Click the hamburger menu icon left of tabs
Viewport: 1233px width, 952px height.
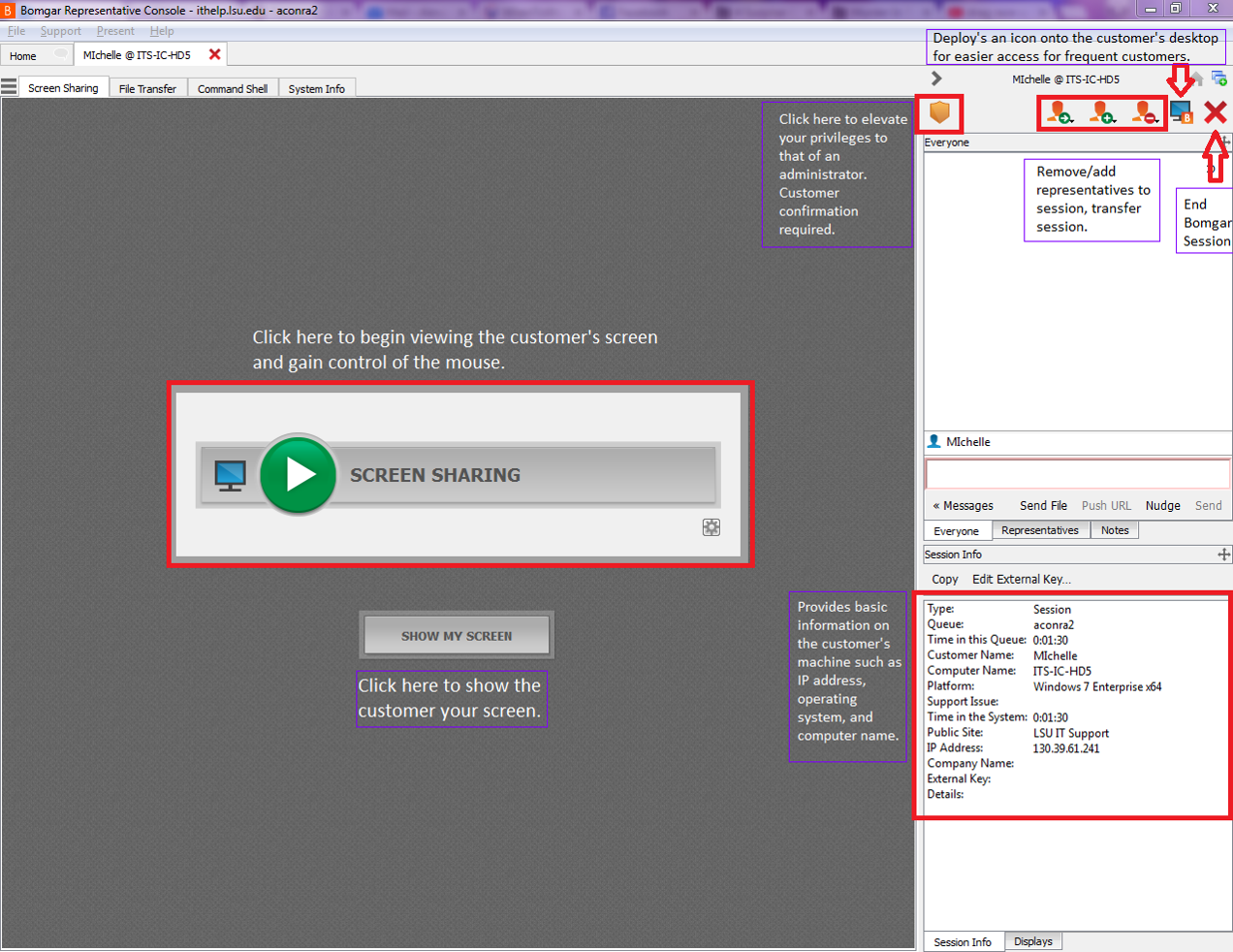click(9, 86)
